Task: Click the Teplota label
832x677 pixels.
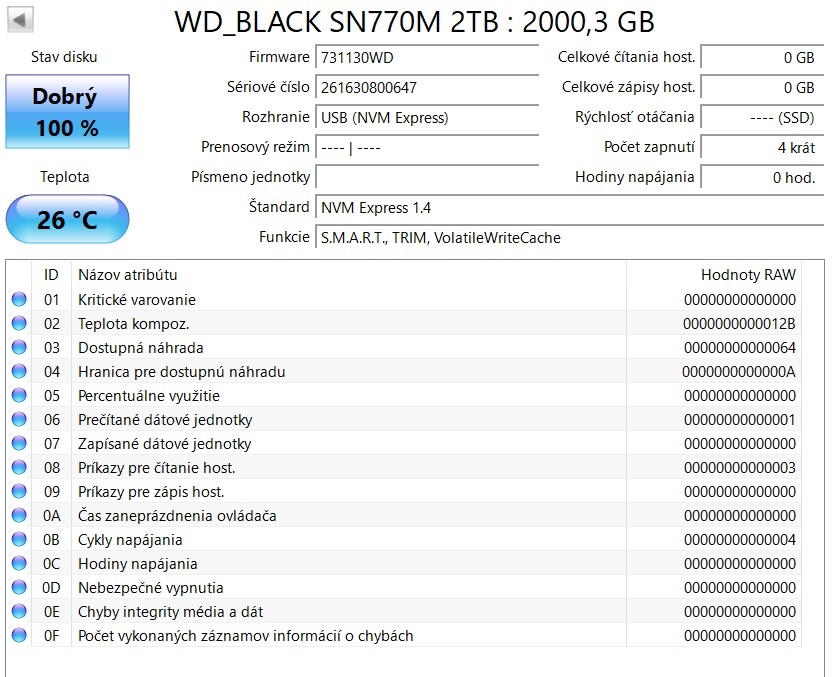Action: click(x=65, y=177)
